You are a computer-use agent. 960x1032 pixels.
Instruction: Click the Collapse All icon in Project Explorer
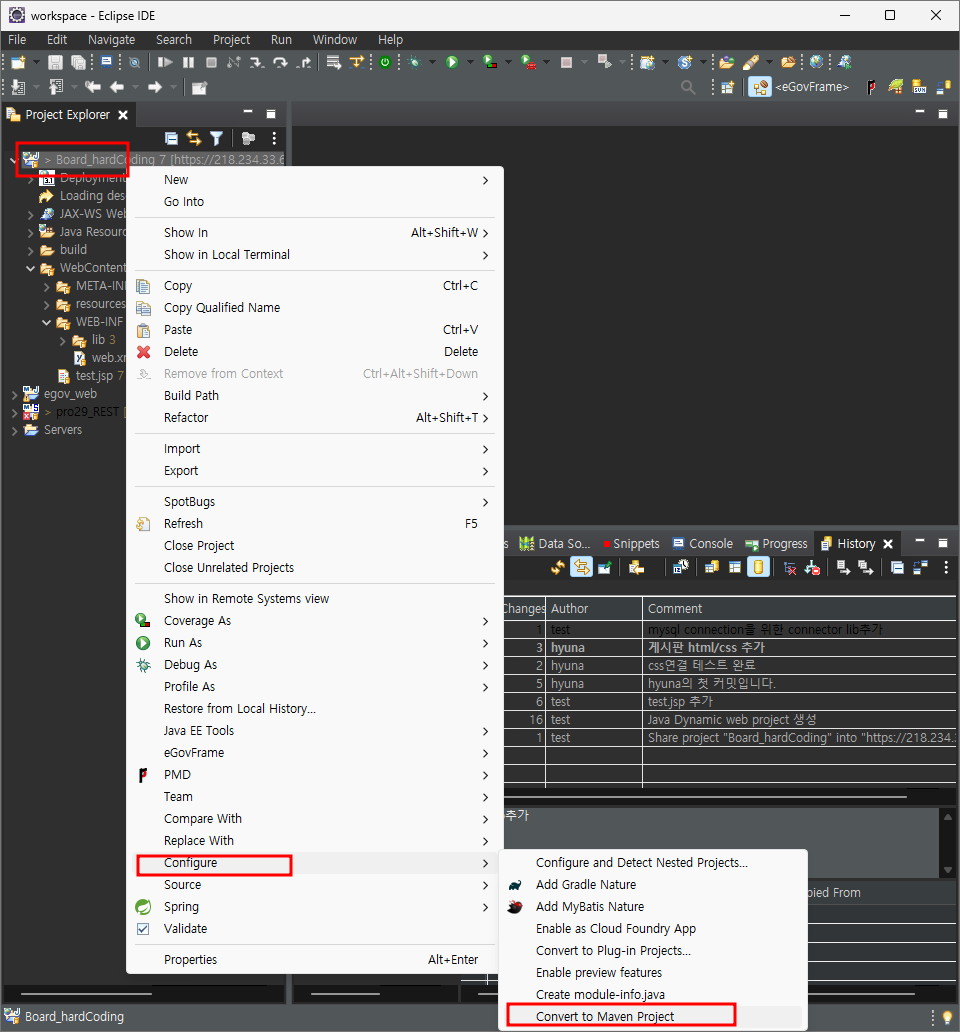click(171, 138)
